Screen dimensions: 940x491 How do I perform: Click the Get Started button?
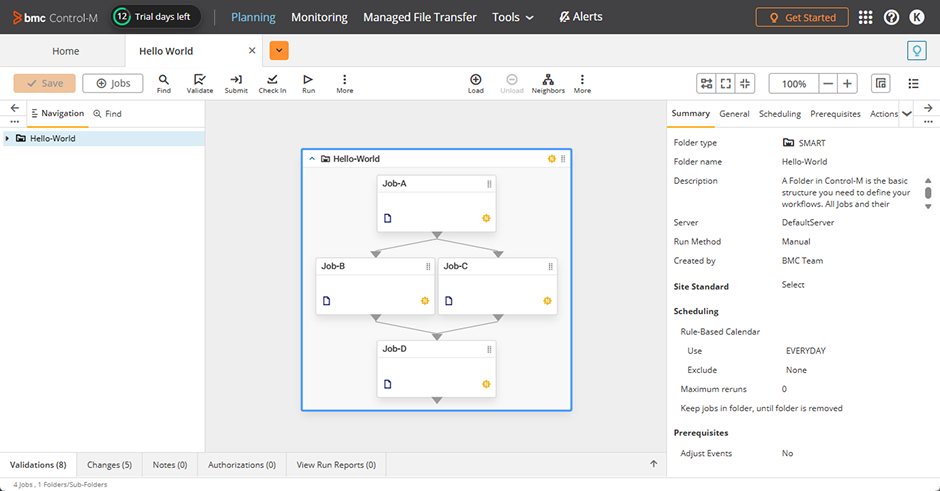point(802,17)
